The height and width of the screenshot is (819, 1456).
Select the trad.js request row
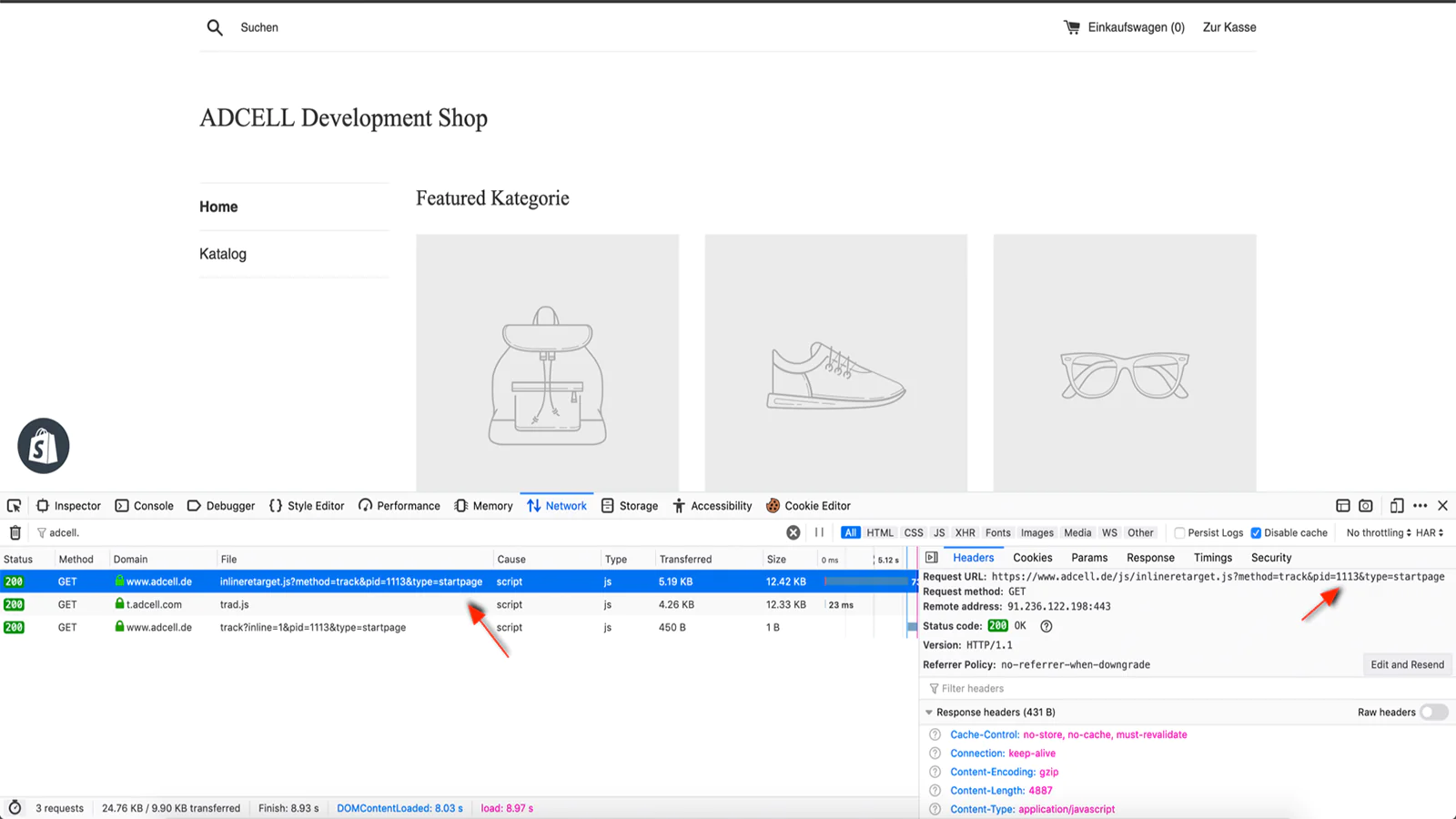point(459,604)
